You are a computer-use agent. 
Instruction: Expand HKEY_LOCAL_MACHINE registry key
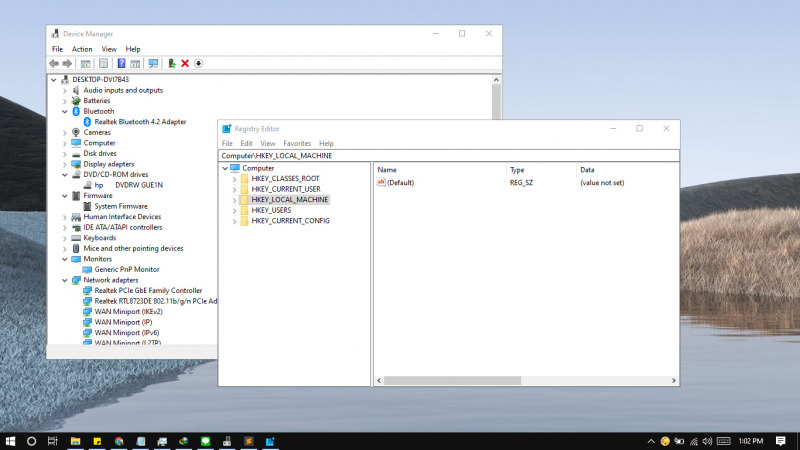(235, 200)
